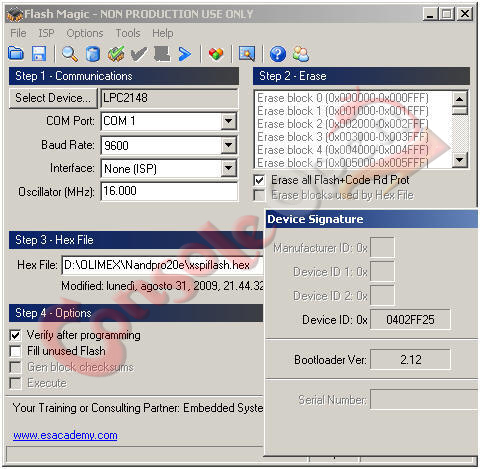
Task: Click the Manufacturer ID field
Action: pos(382,248)
